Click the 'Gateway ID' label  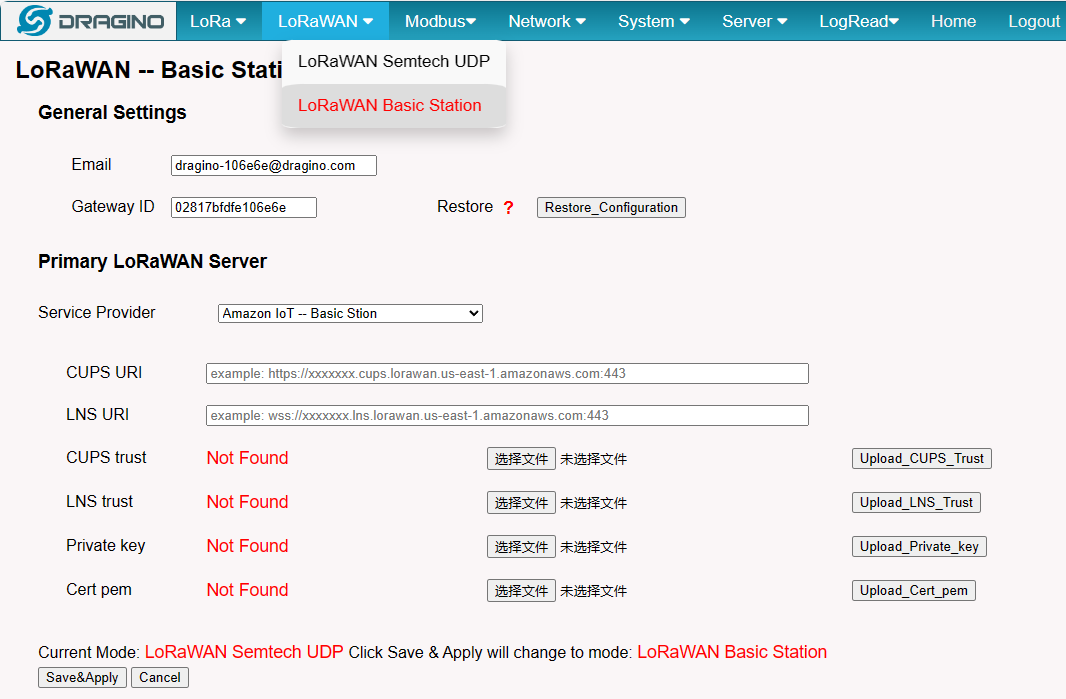click(113, 207)
